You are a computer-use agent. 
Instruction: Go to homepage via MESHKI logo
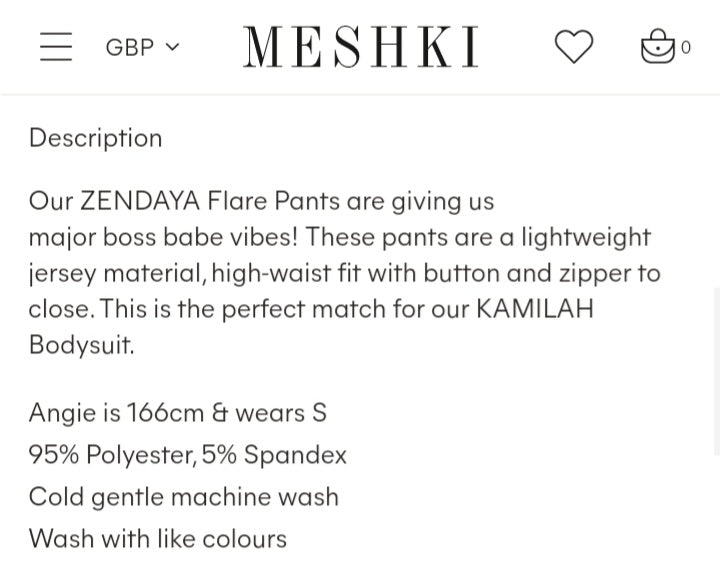[361, 46]
